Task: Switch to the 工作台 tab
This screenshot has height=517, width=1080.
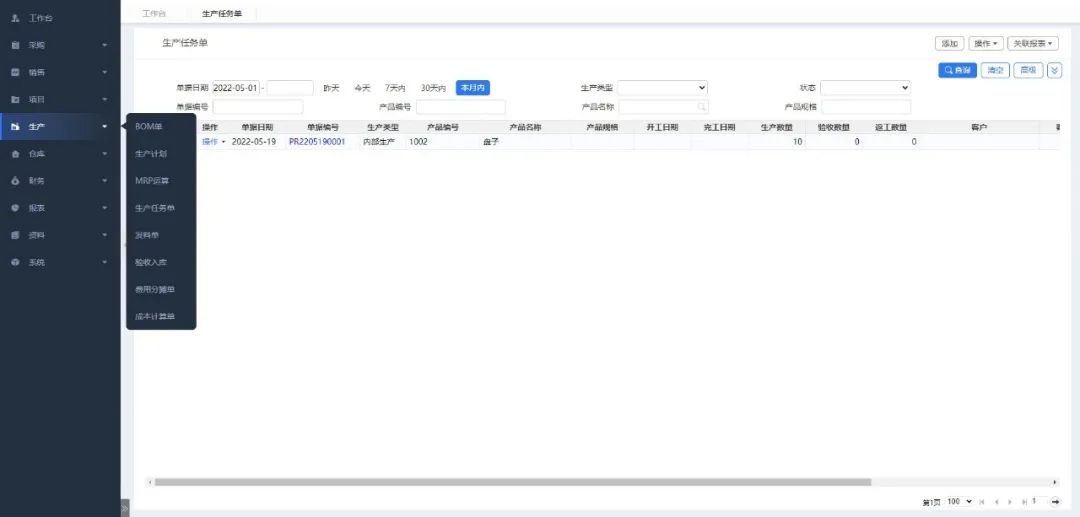Action: (154, 13)
